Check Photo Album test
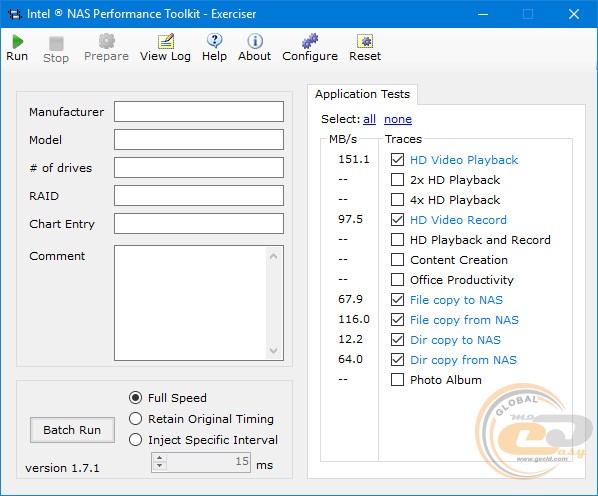The image size is (598, 496). (x=397, y=379)
